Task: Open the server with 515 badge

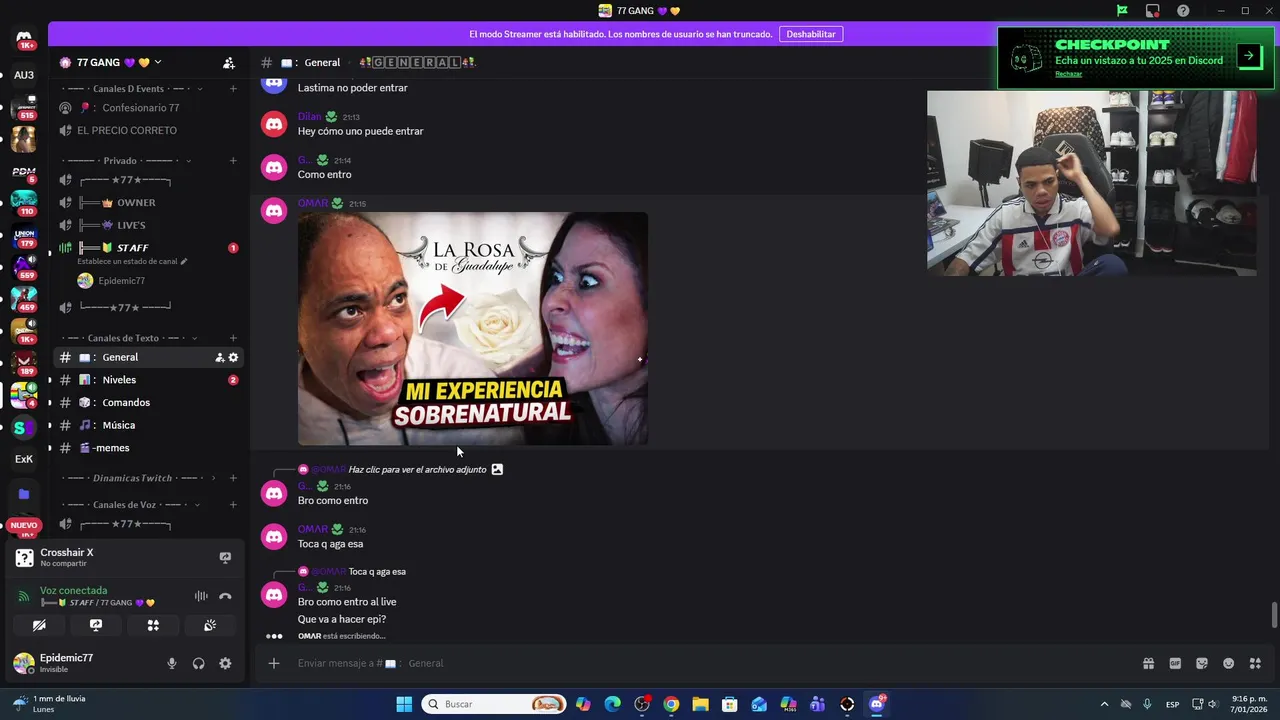Action: coord(24,107)
